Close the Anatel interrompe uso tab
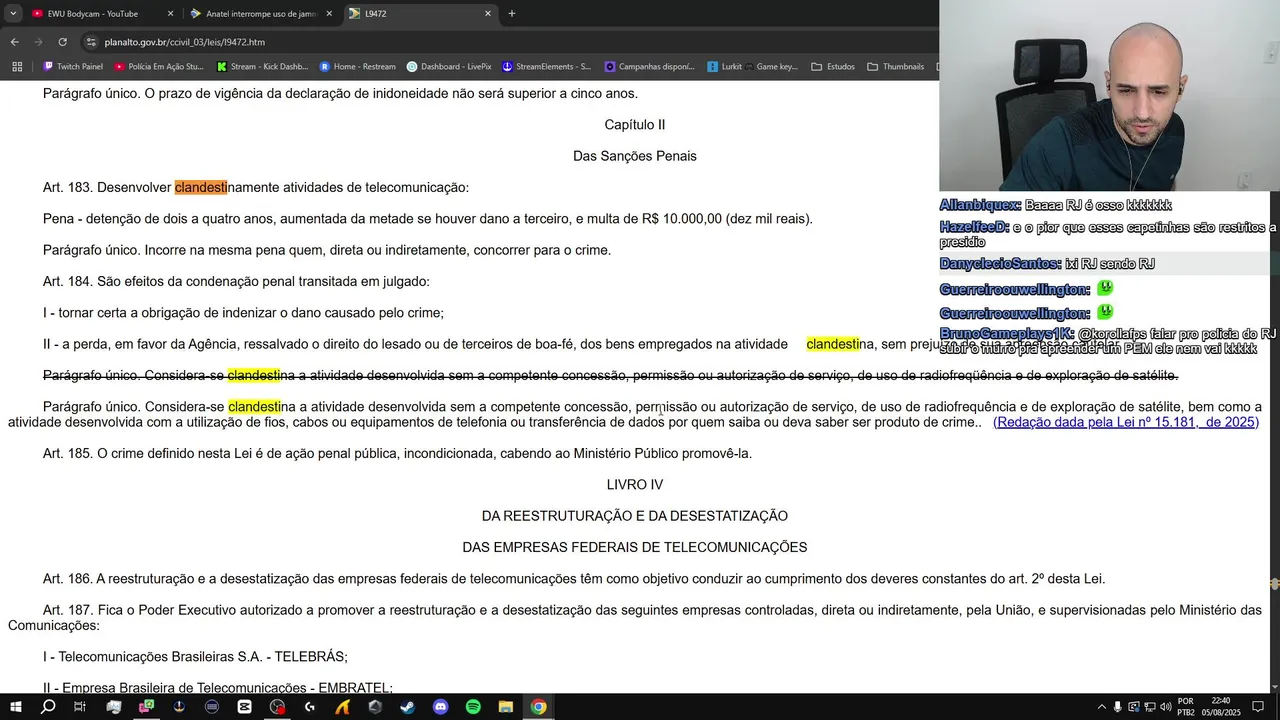Viewport: 1280px width, 720px height. 329,14
